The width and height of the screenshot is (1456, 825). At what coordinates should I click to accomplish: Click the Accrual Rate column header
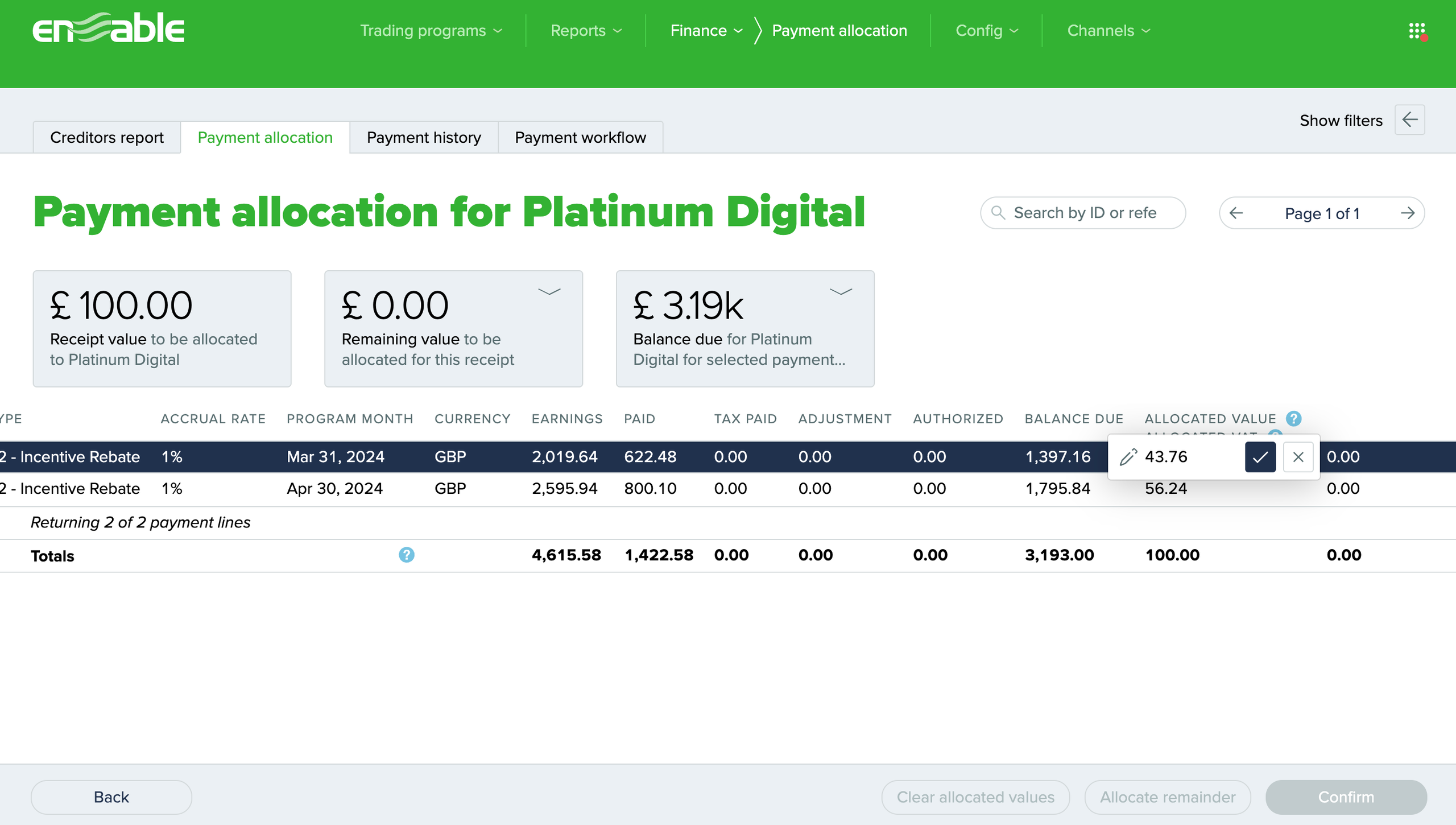tap(213, 419)
